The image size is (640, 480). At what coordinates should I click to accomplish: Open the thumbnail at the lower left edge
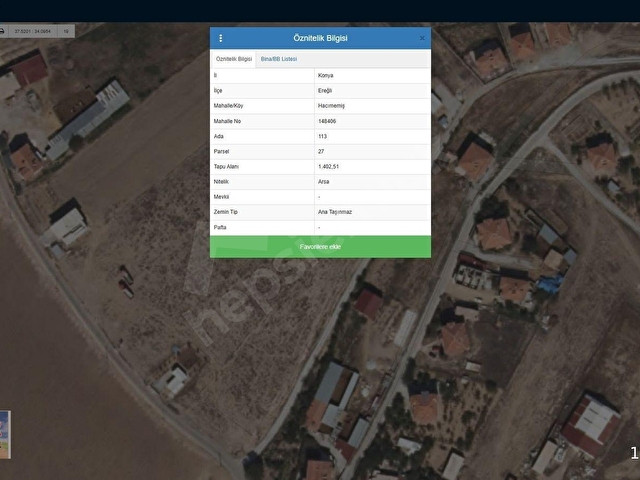click(x=5, y=435)
